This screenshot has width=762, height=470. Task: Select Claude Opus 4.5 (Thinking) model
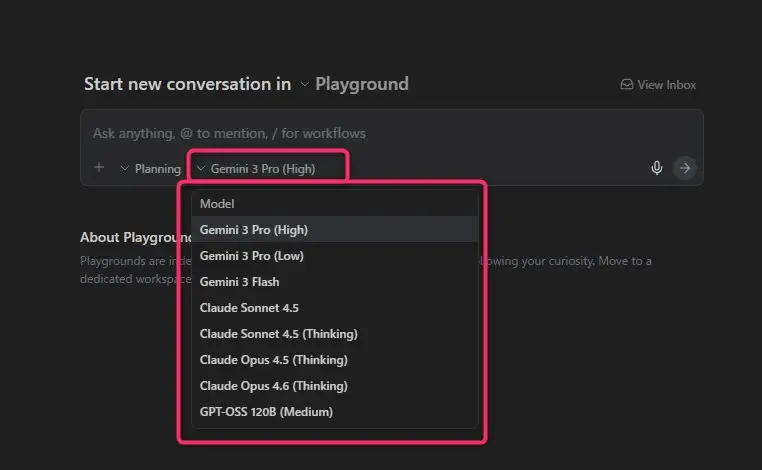click(335, 360)
